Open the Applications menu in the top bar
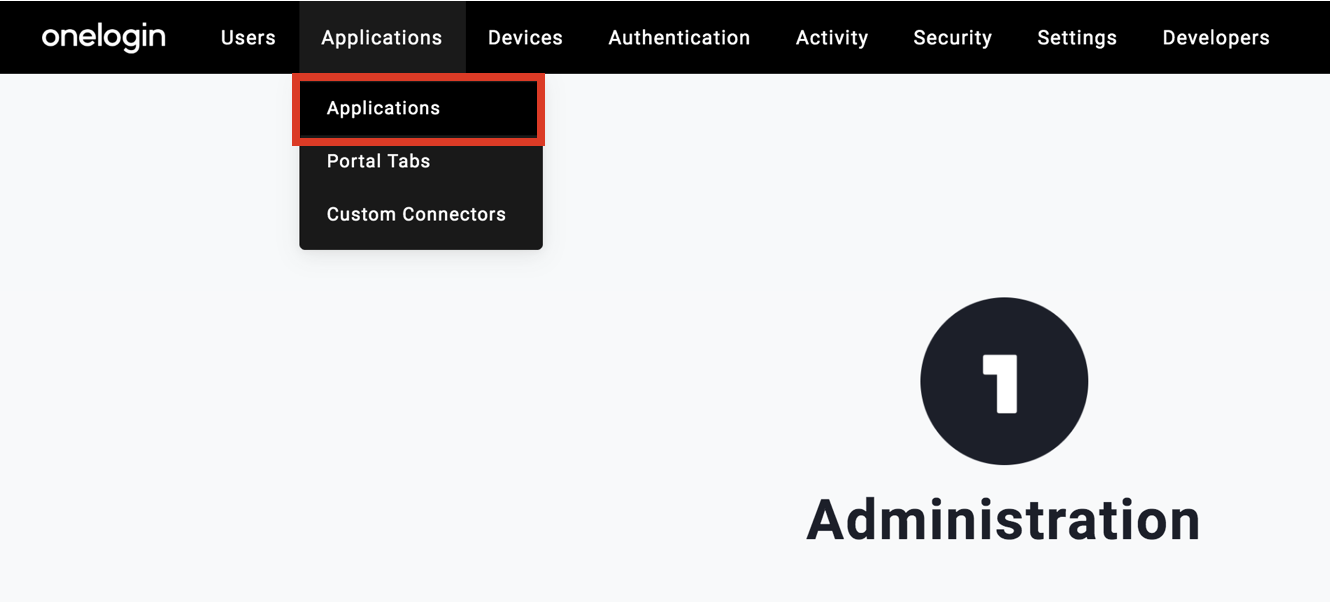The image size is (1330, 602). pyautogui.click(x=382, y=38)
